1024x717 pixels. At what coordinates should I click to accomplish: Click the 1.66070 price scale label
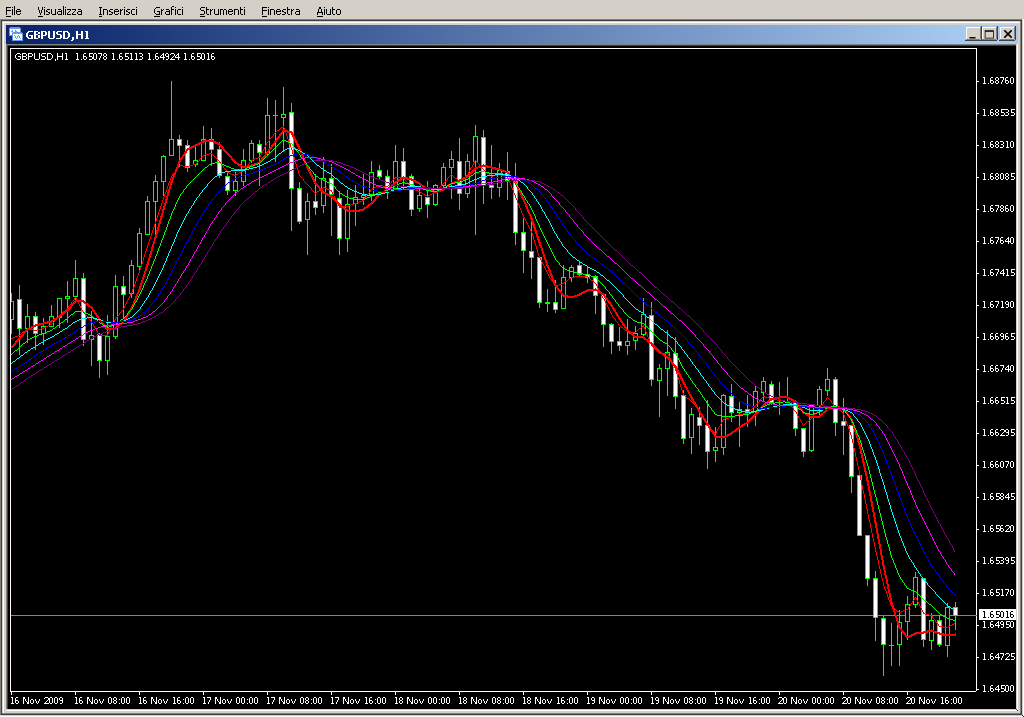(999, 465)
